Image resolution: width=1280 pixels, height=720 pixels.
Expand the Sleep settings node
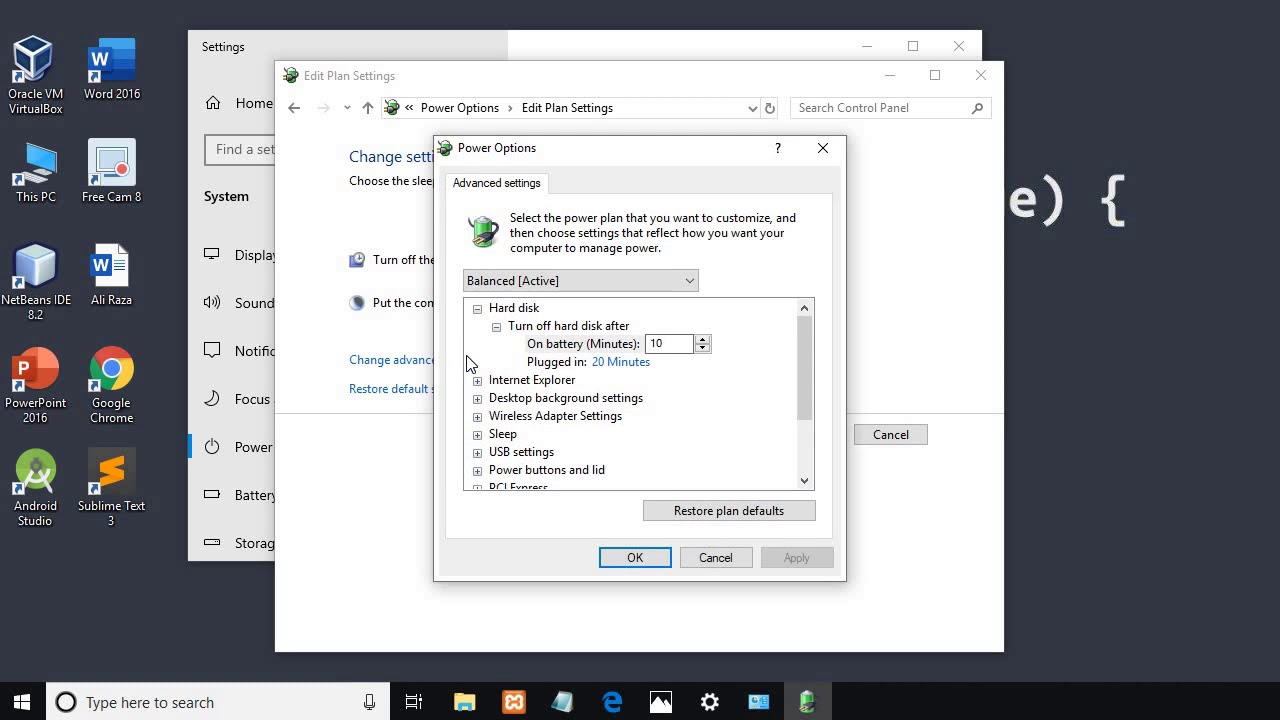tap(477, 435)
